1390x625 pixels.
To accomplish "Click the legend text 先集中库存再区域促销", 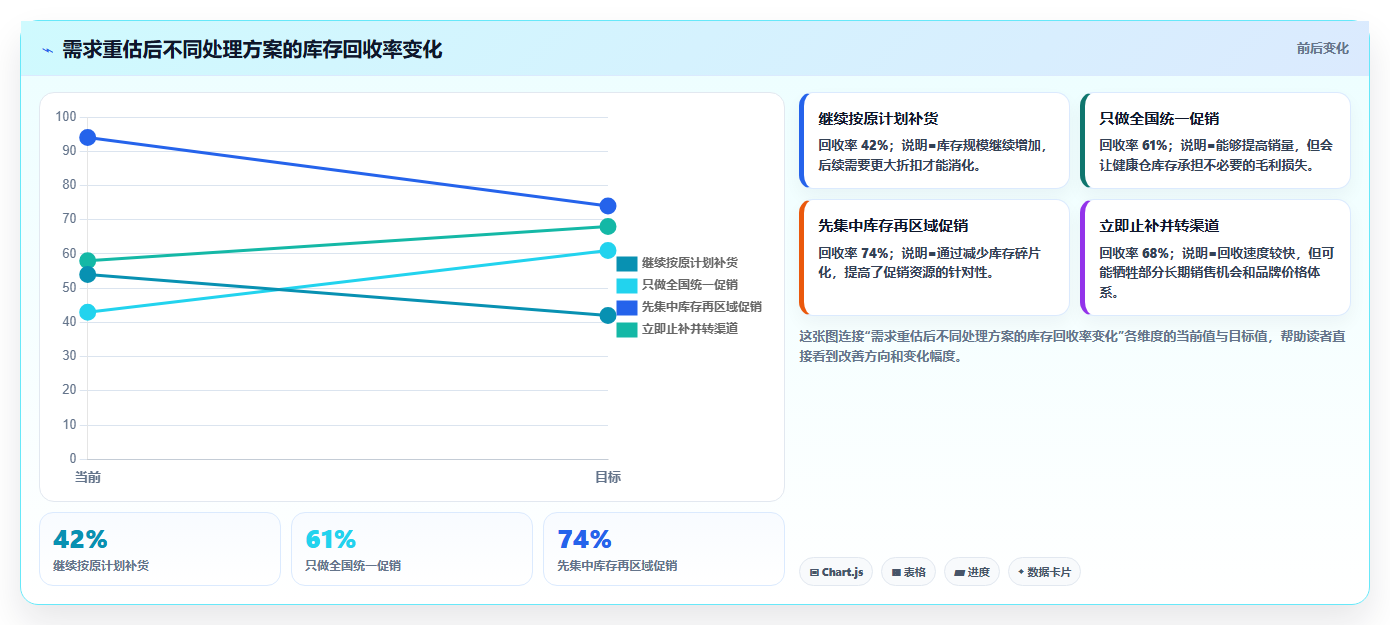I will point(702,307).
